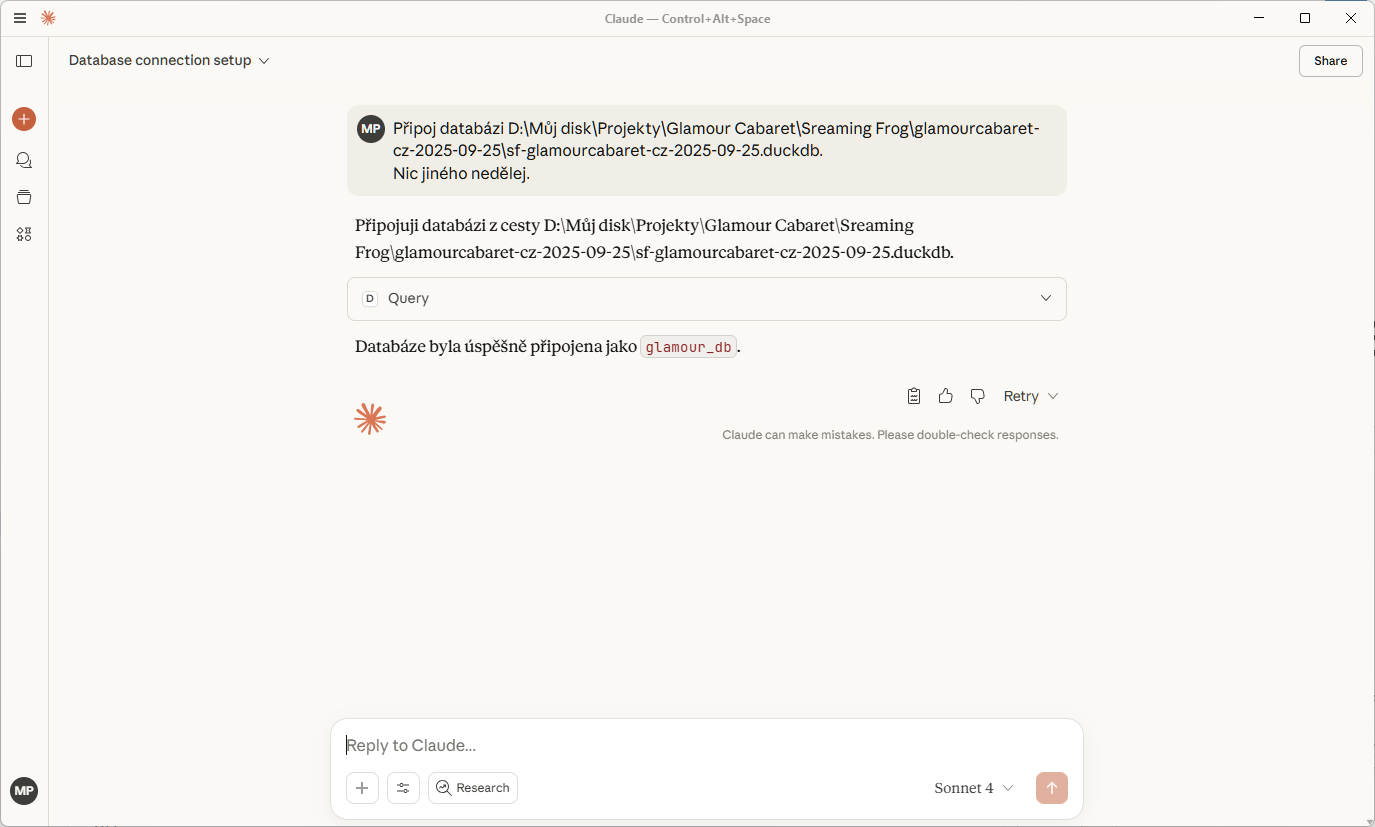Open the MP user profile menu
The height and width of the screenshot is (827, 1375).
coord(24,791)
